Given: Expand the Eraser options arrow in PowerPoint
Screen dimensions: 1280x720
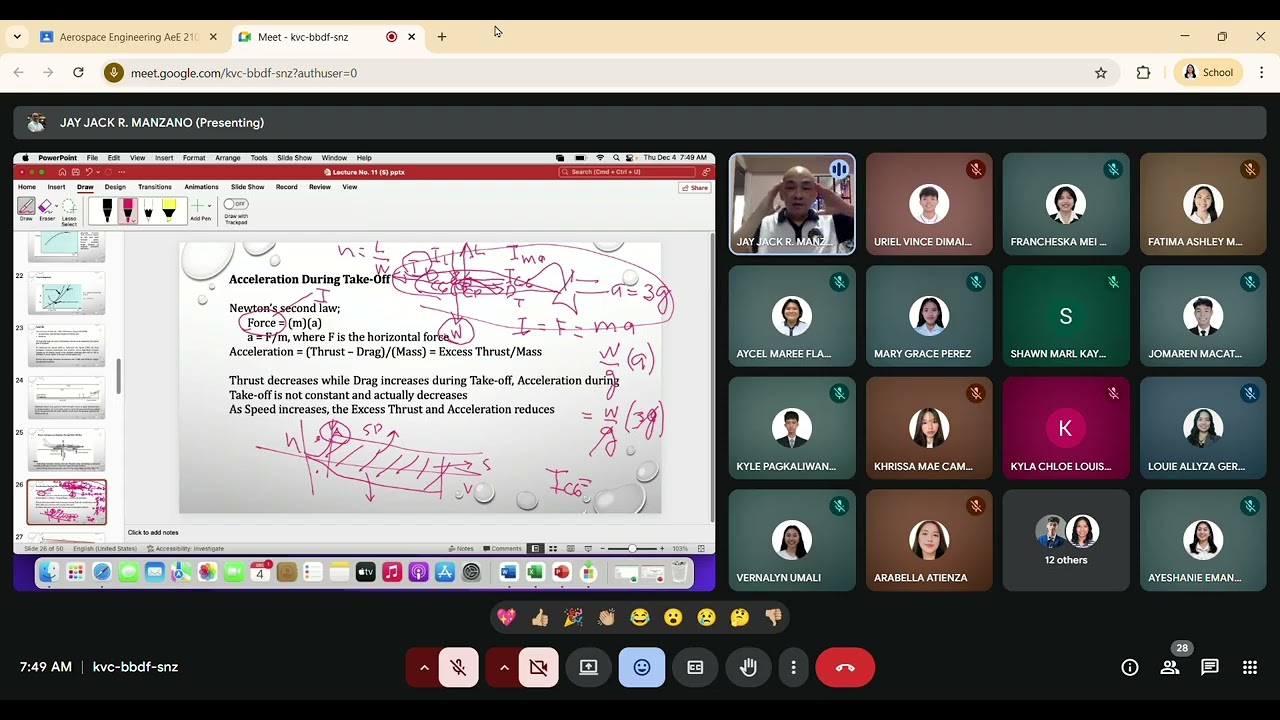Looking at the screenshot, I should pos(57,206).
